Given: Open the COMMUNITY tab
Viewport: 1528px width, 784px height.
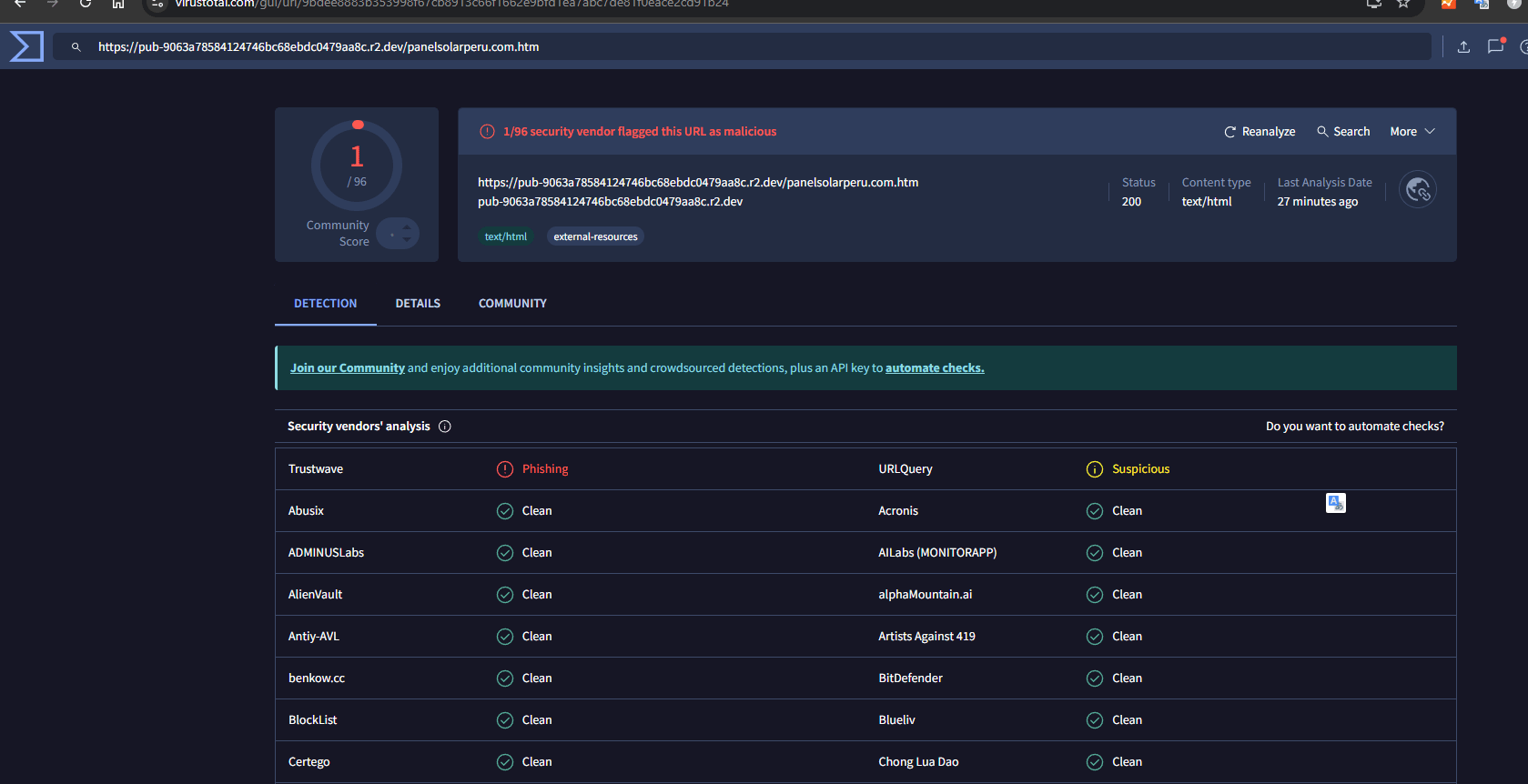Looking at the screenshot, I should [512, 304].
